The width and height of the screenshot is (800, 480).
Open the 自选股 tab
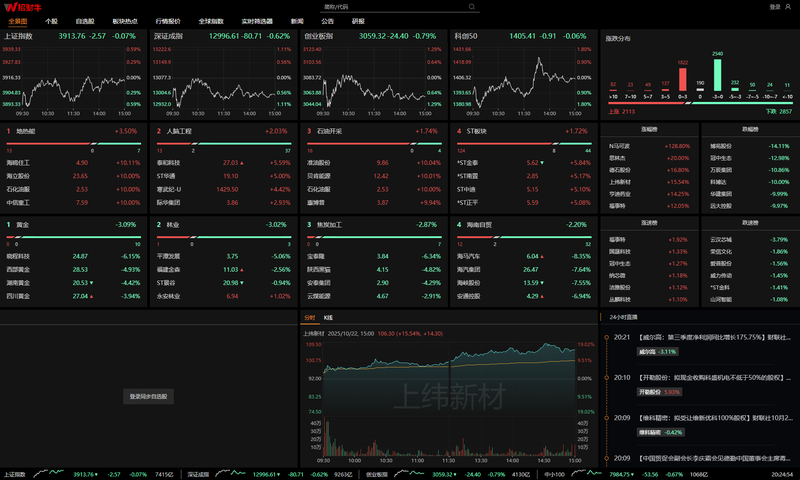(85, 21)
